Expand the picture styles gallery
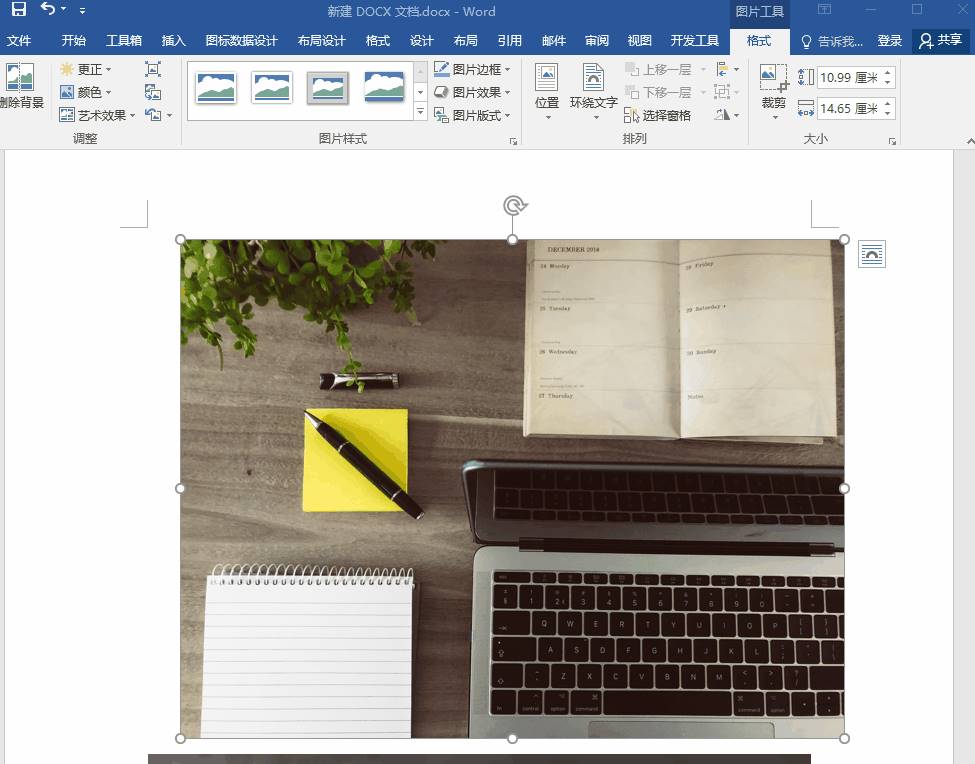Screen dimensions: 975x764 (x=420, y=112)
